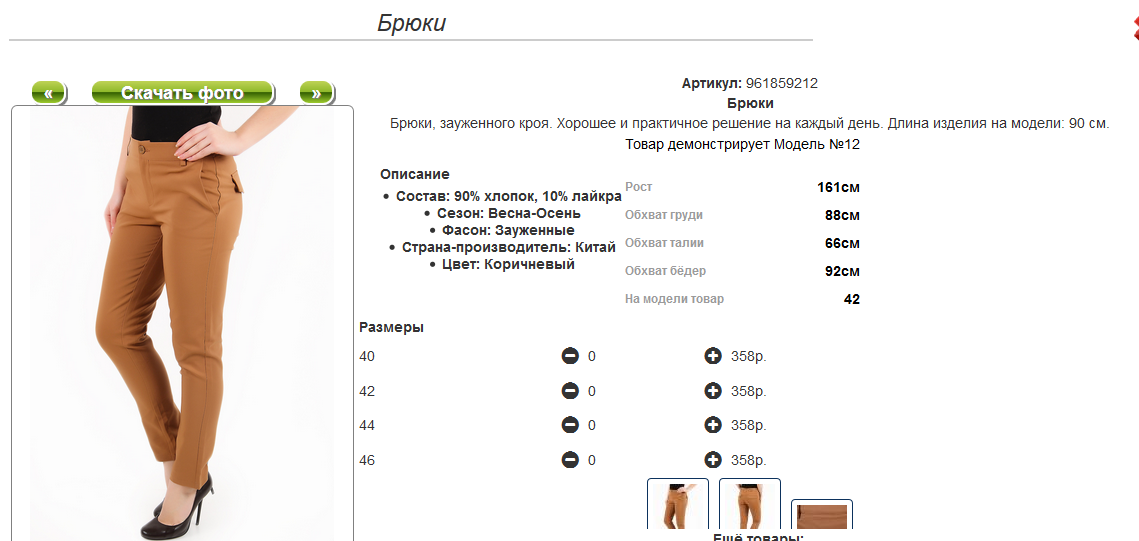Click the product description starting Брюки, зауженного кроя
The height and width of the screenshot is (541, 1139).
click(750, 123)
